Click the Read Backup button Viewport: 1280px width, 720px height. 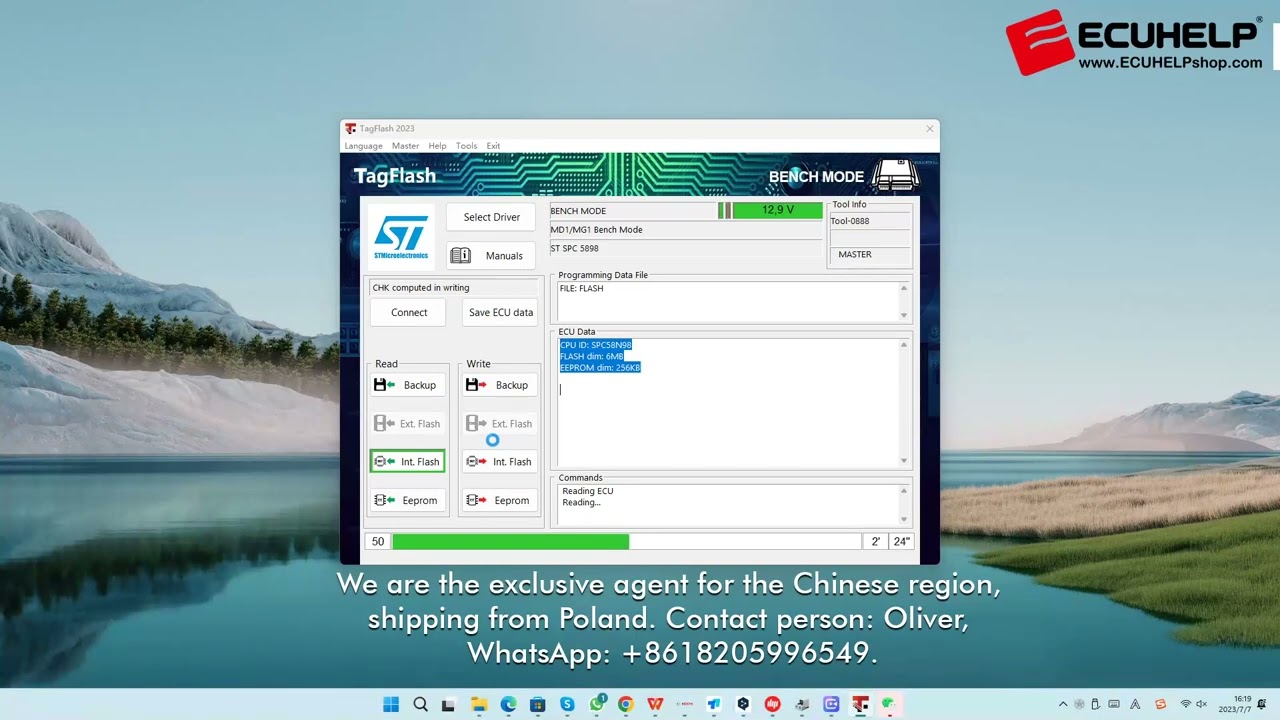tap(407, 385)
